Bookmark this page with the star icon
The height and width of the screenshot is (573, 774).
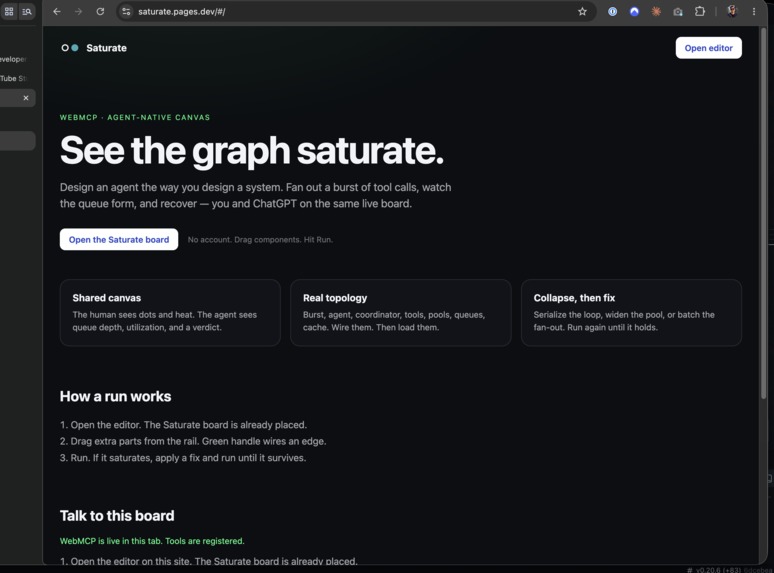pyautogui.click(x=582, y=11)
